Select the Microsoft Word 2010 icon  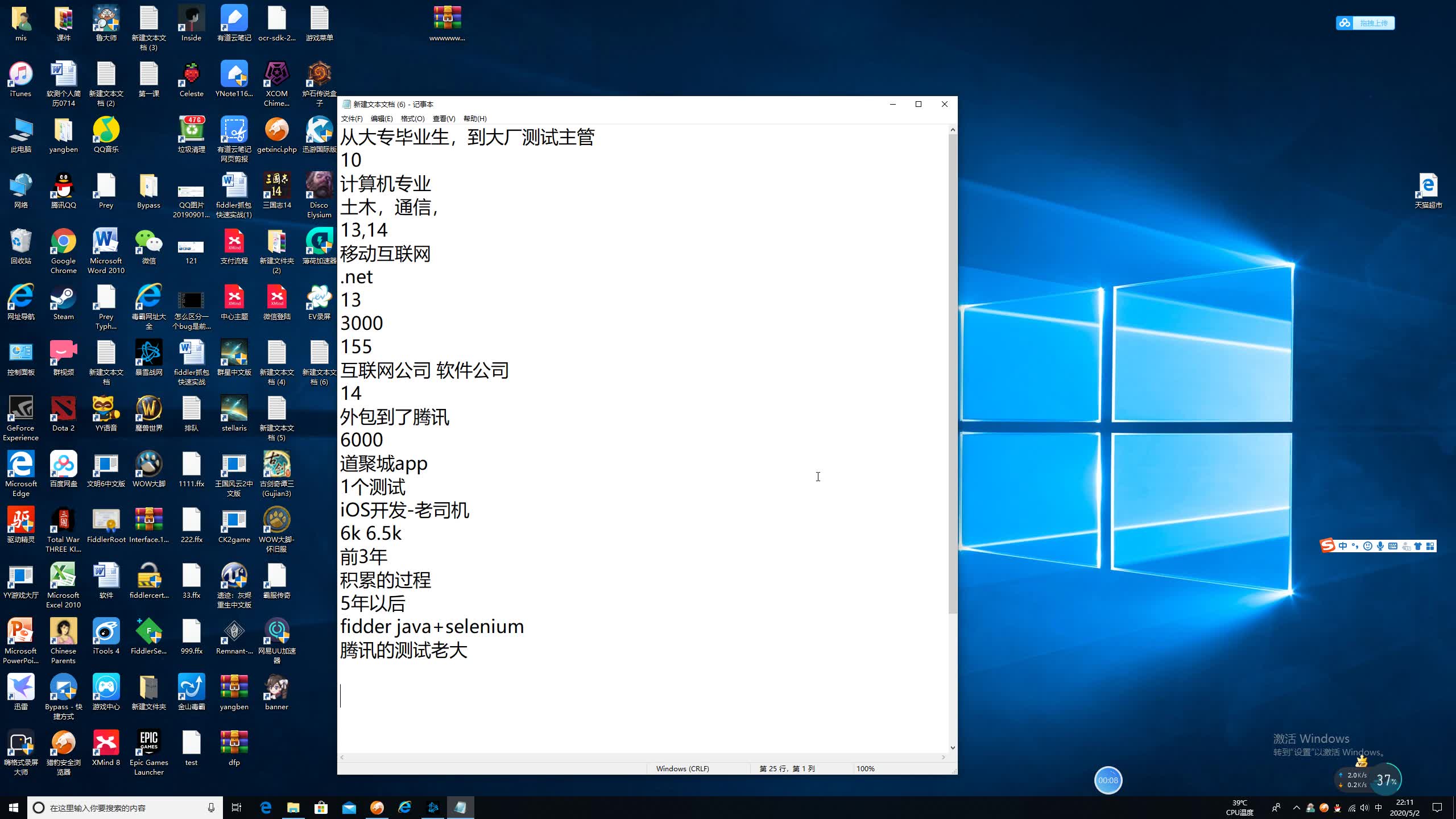tap(106, 251)
